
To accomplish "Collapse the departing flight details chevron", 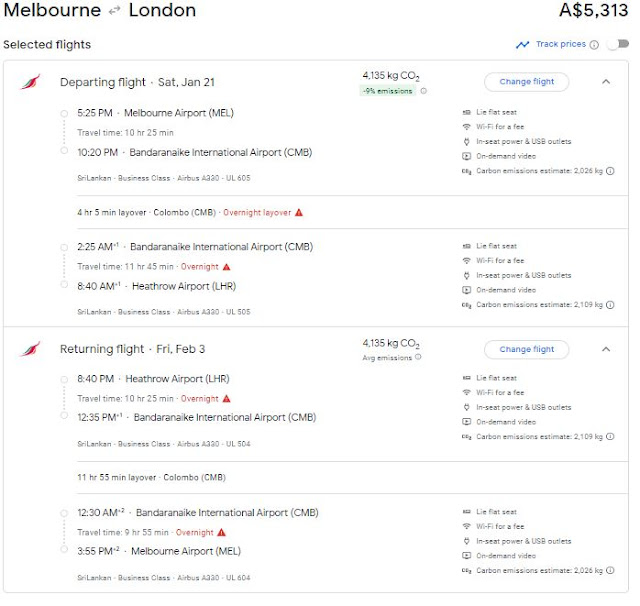I will 606,82.
